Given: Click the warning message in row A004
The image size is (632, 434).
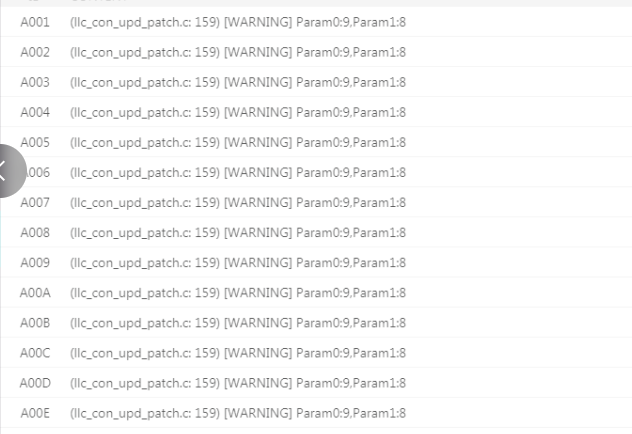Looking at the screenshot, I should click(x=238, y=112).
